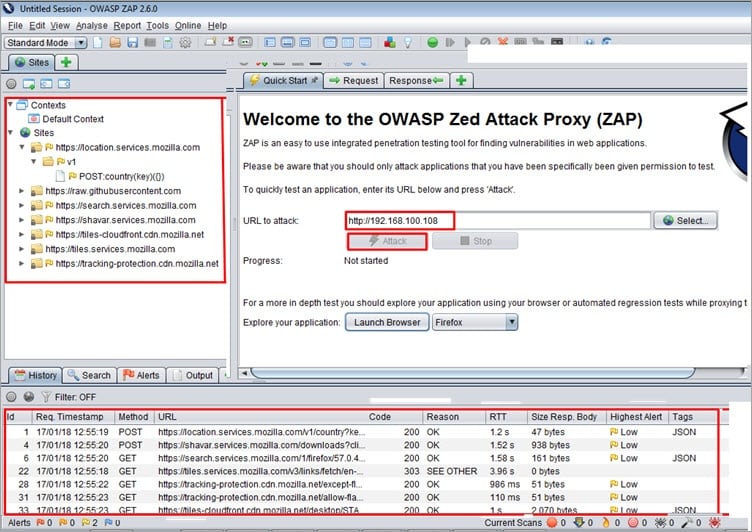The width and height of the screenshot is (752, 532).
Task: Click the red X custom breakpoint icon
Action: (503, 42)
